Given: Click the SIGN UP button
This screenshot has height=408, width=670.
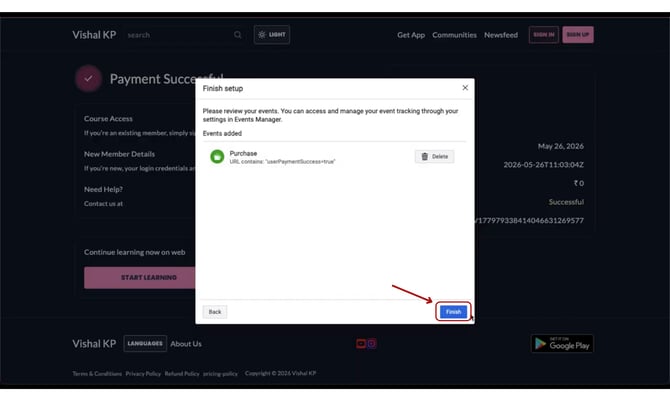Looking at the screenshot, I should tap(578, 35).
